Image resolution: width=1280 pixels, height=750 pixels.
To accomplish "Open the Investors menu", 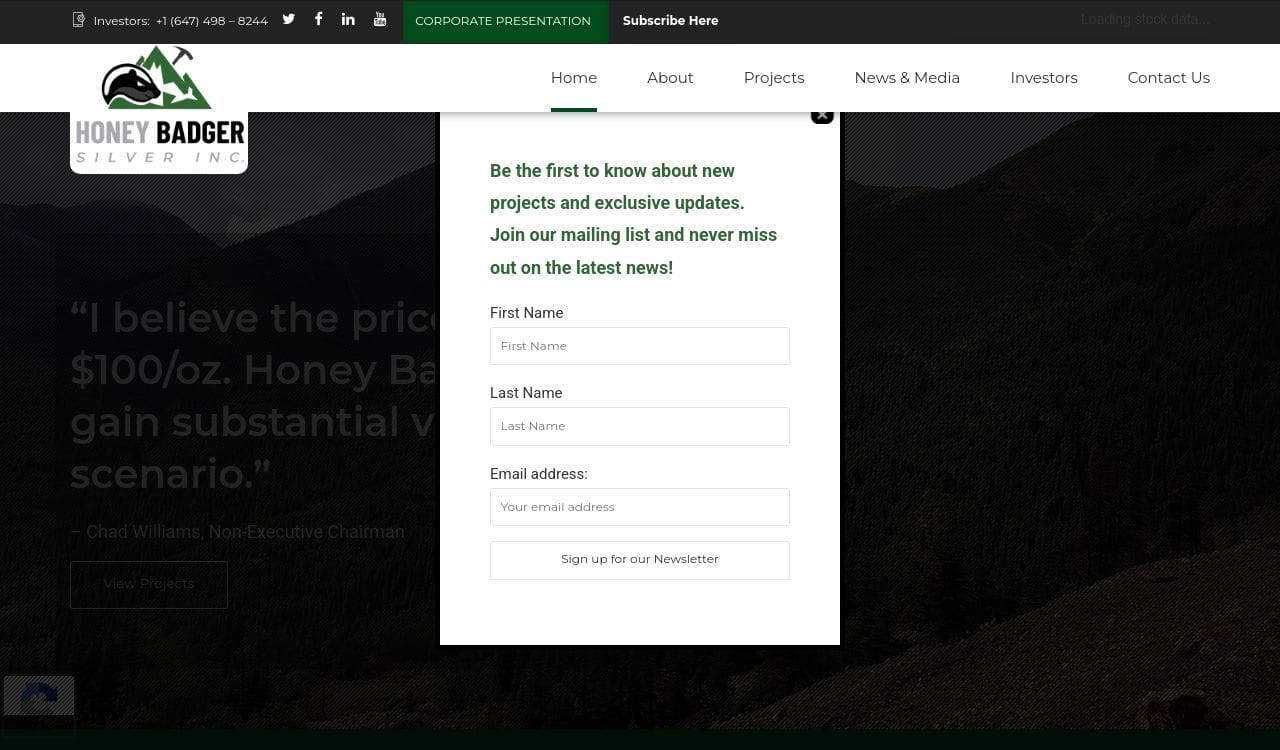I will click(x=1043, y=78).
